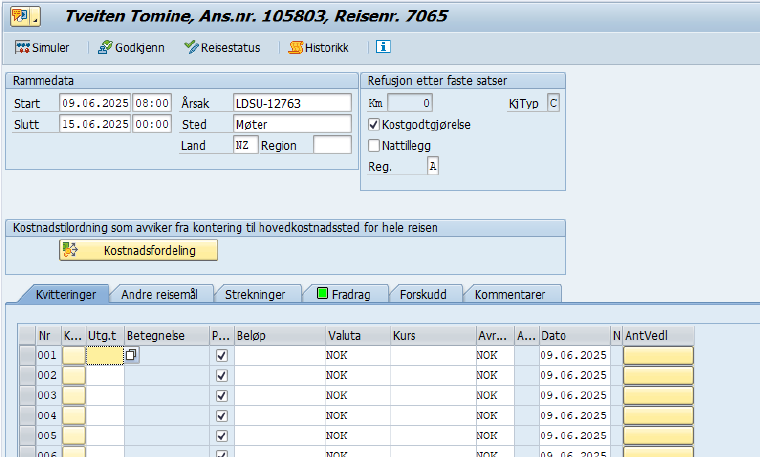The width and height of the screenshot is (760, 457).
Task: Click the Dato cell in row 003
Action: (x=575, y=395)
